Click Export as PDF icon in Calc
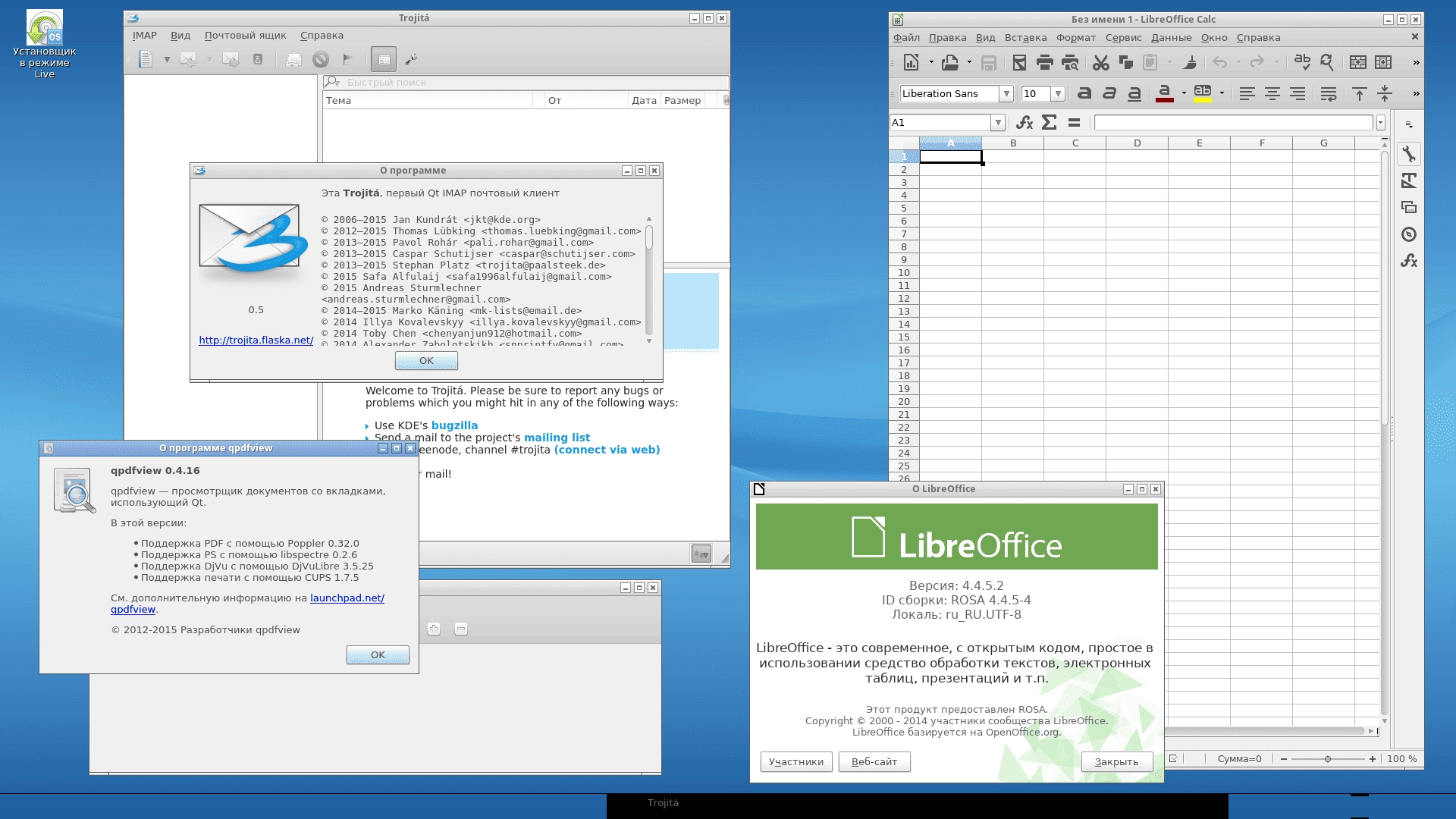This screenshot has width=1456, height=819. 1019,62
